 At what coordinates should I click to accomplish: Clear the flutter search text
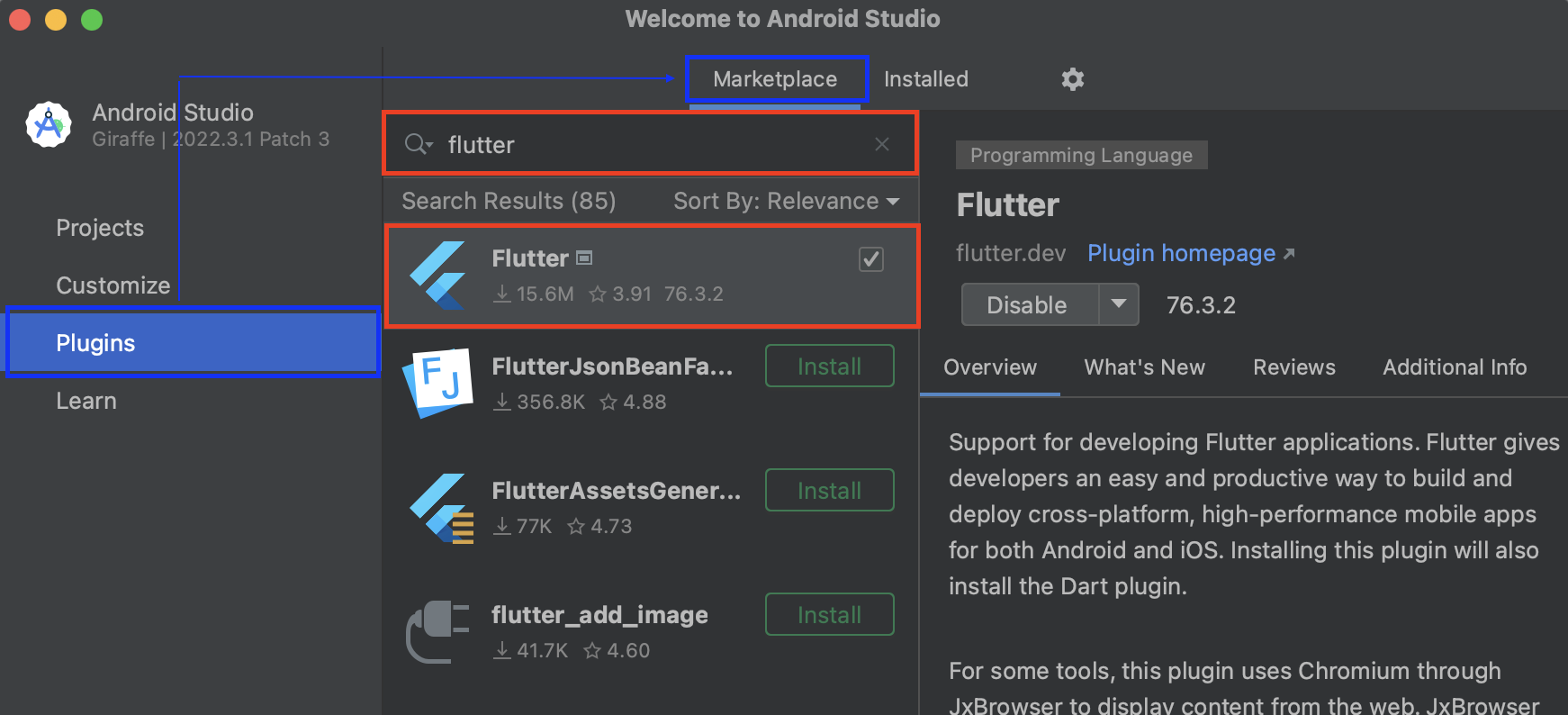(881, 144)
